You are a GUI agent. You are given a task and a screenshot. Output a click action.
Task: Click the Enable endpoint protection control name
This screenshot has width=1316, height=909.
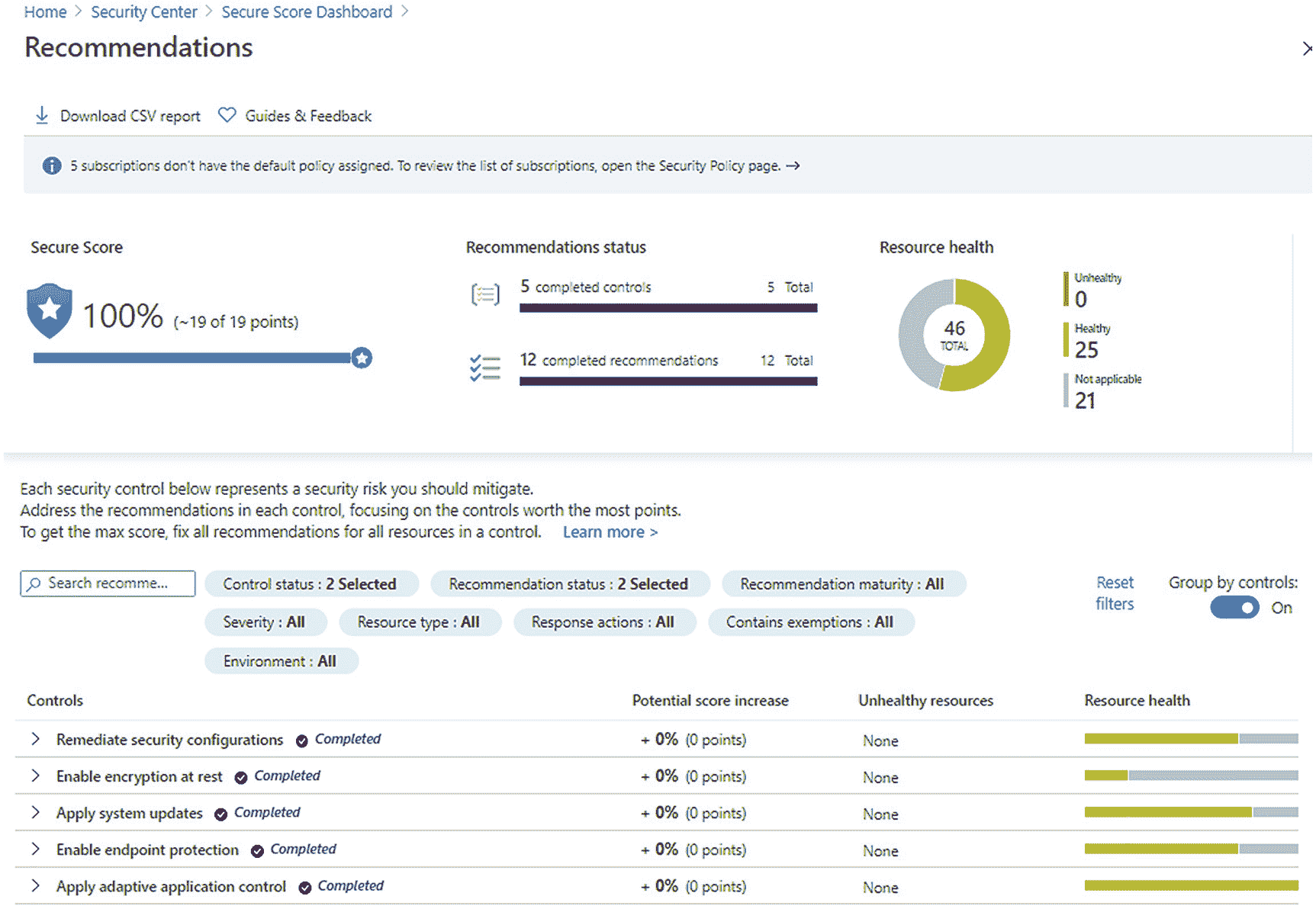coord(147,850)
